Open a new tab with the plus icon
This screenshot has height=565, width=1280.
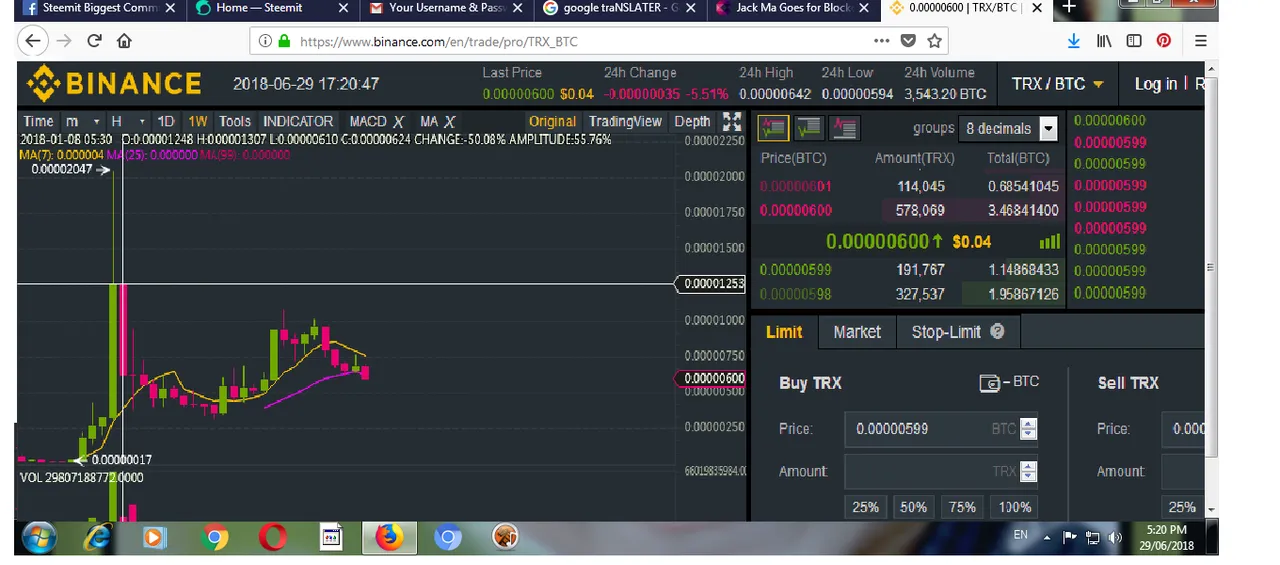tap(1068, 8)
